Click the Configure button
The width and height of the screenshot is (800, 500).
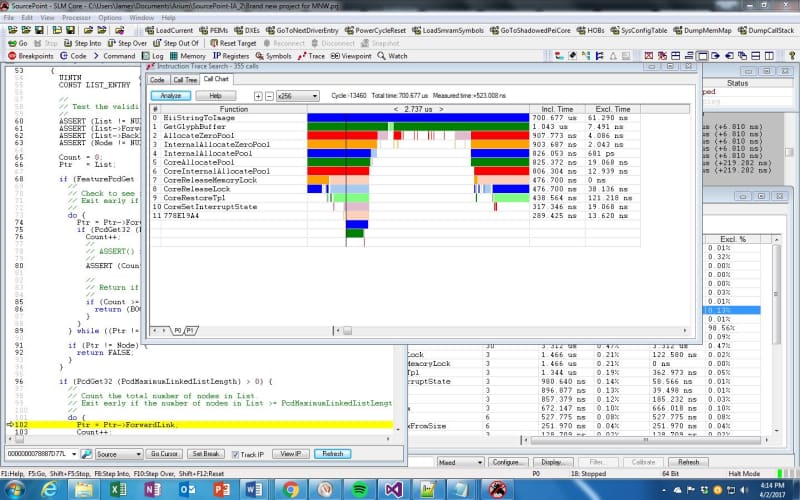tap(506, 462)
